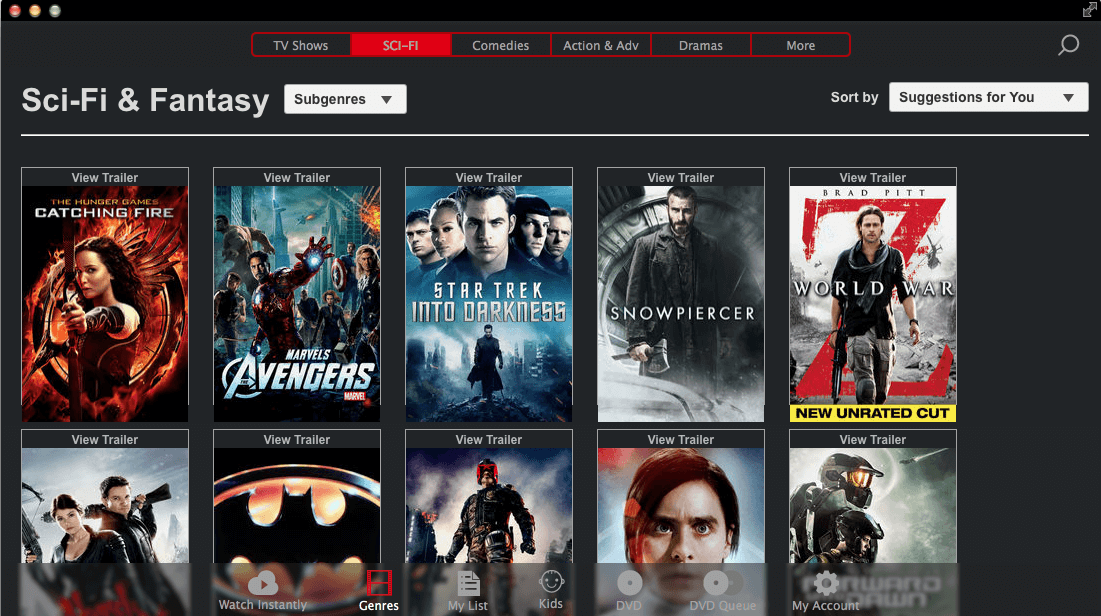The height and width of the screenshot is (616, 1101).
Task: Select the SCI-FI tab
Action: click(x=400, y=45)
